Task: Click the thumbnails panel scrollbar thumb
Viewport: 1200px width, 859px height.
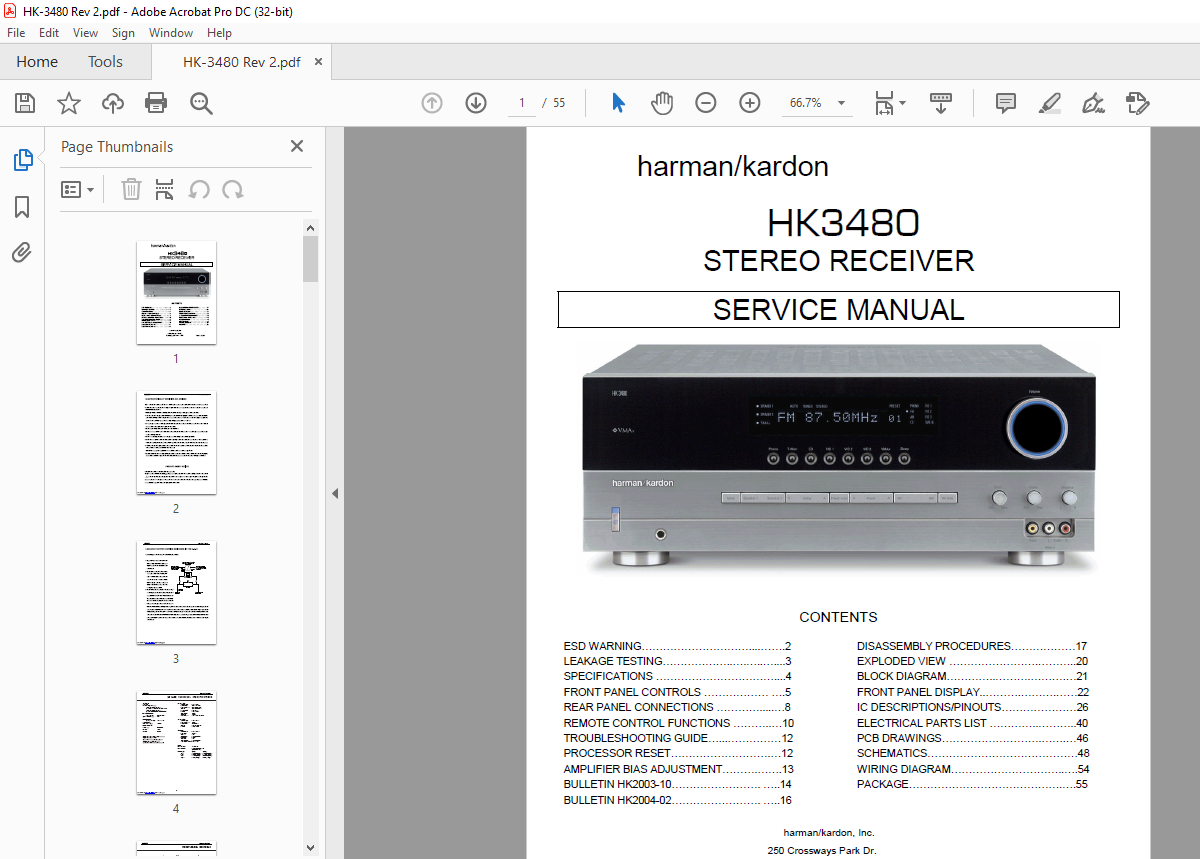Action: pyautogui.click(x=311, y=259)
